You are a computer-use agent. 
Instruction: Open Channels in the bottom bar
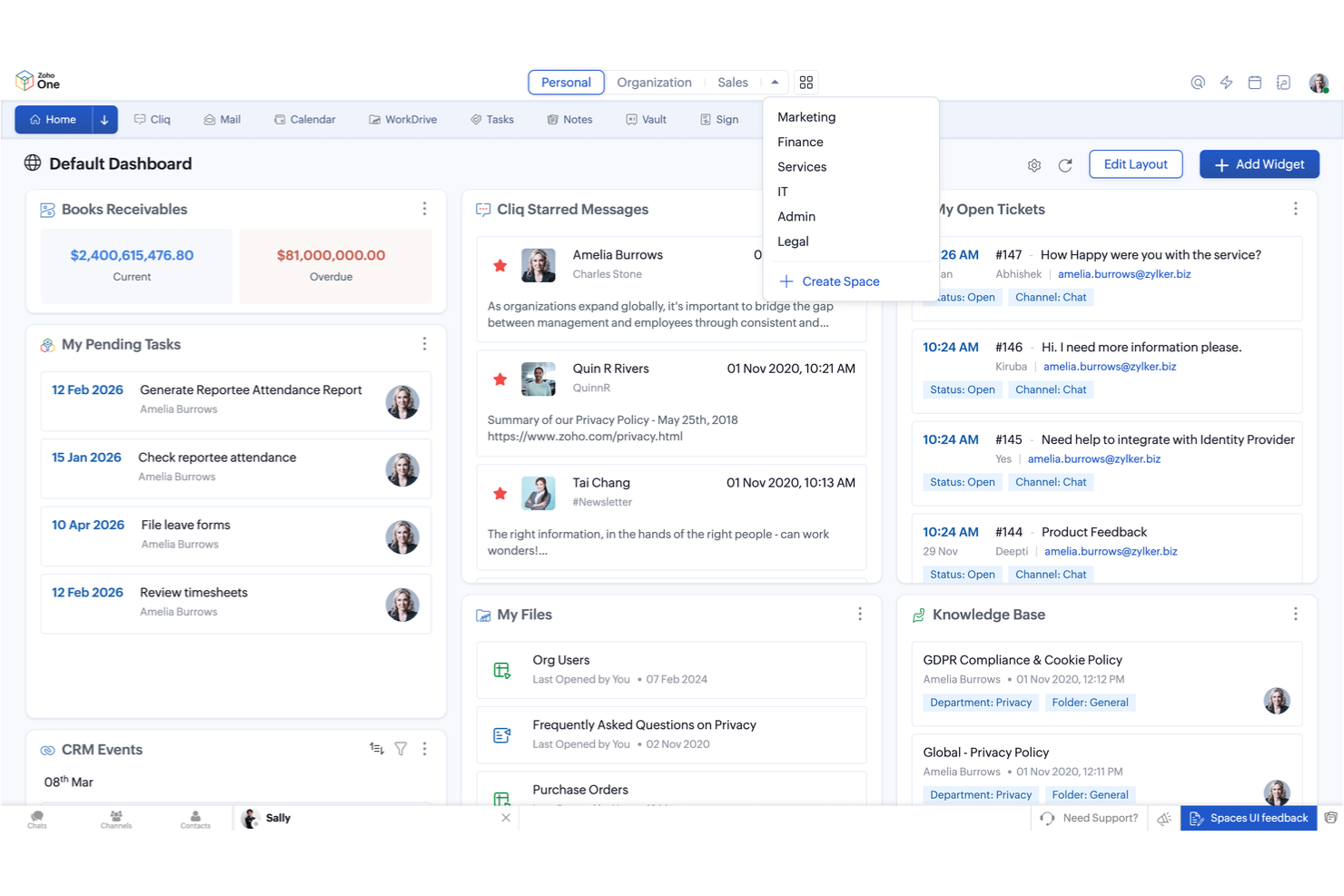pos(116,819)
